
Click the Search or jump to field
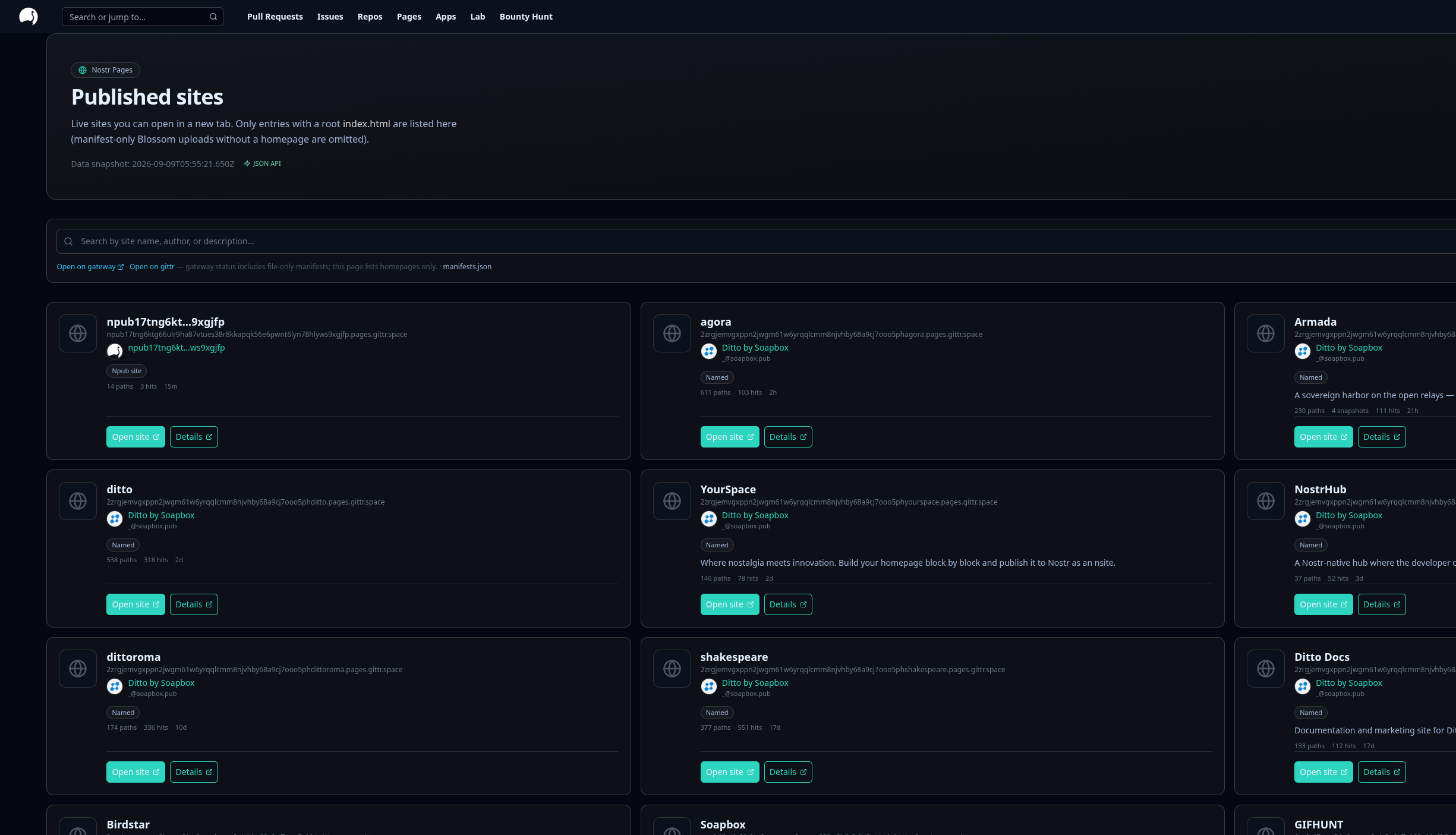(x=142, y=17)
